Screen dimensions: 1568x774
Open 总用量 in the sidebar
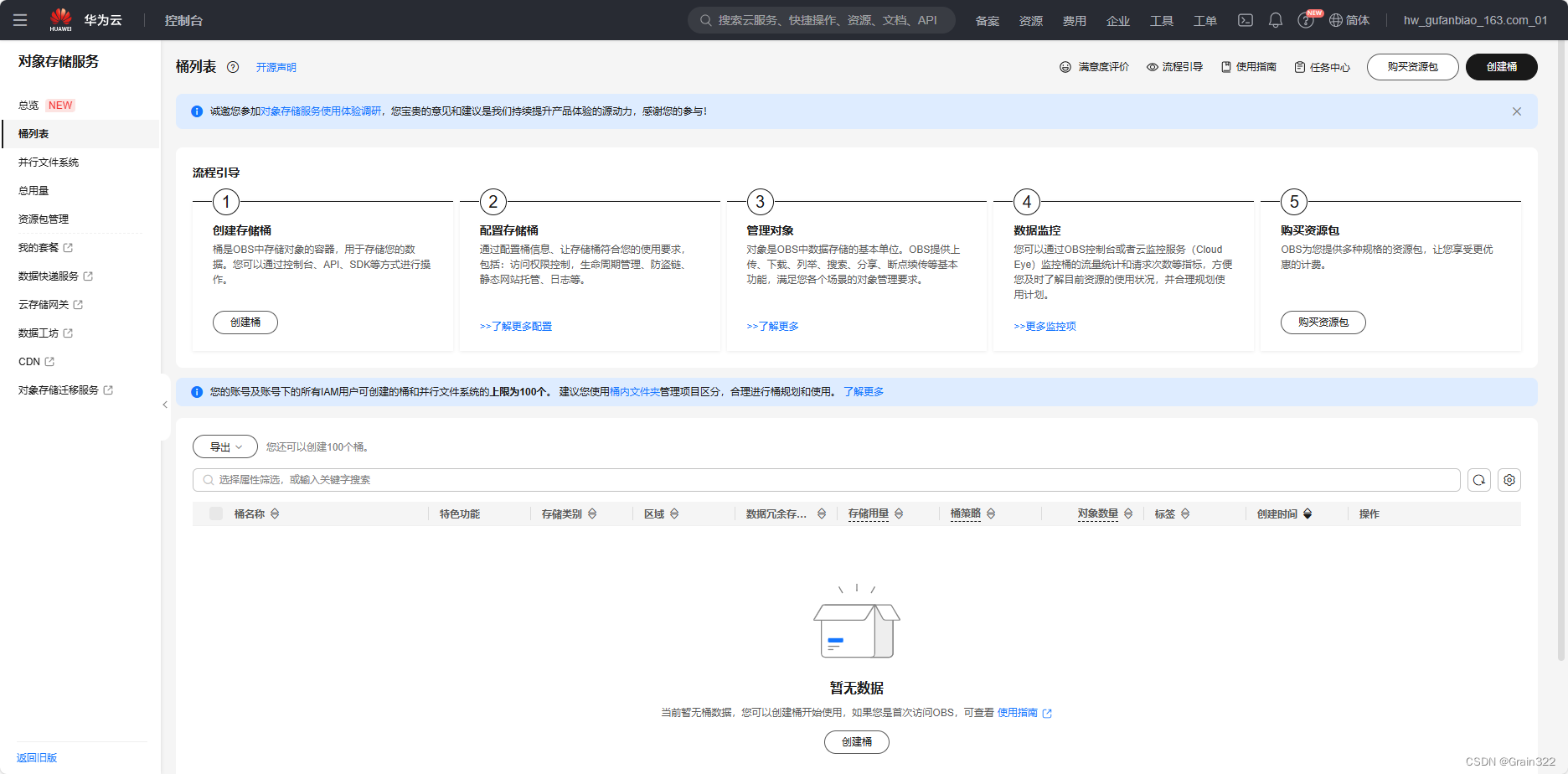tap(34, 191)
